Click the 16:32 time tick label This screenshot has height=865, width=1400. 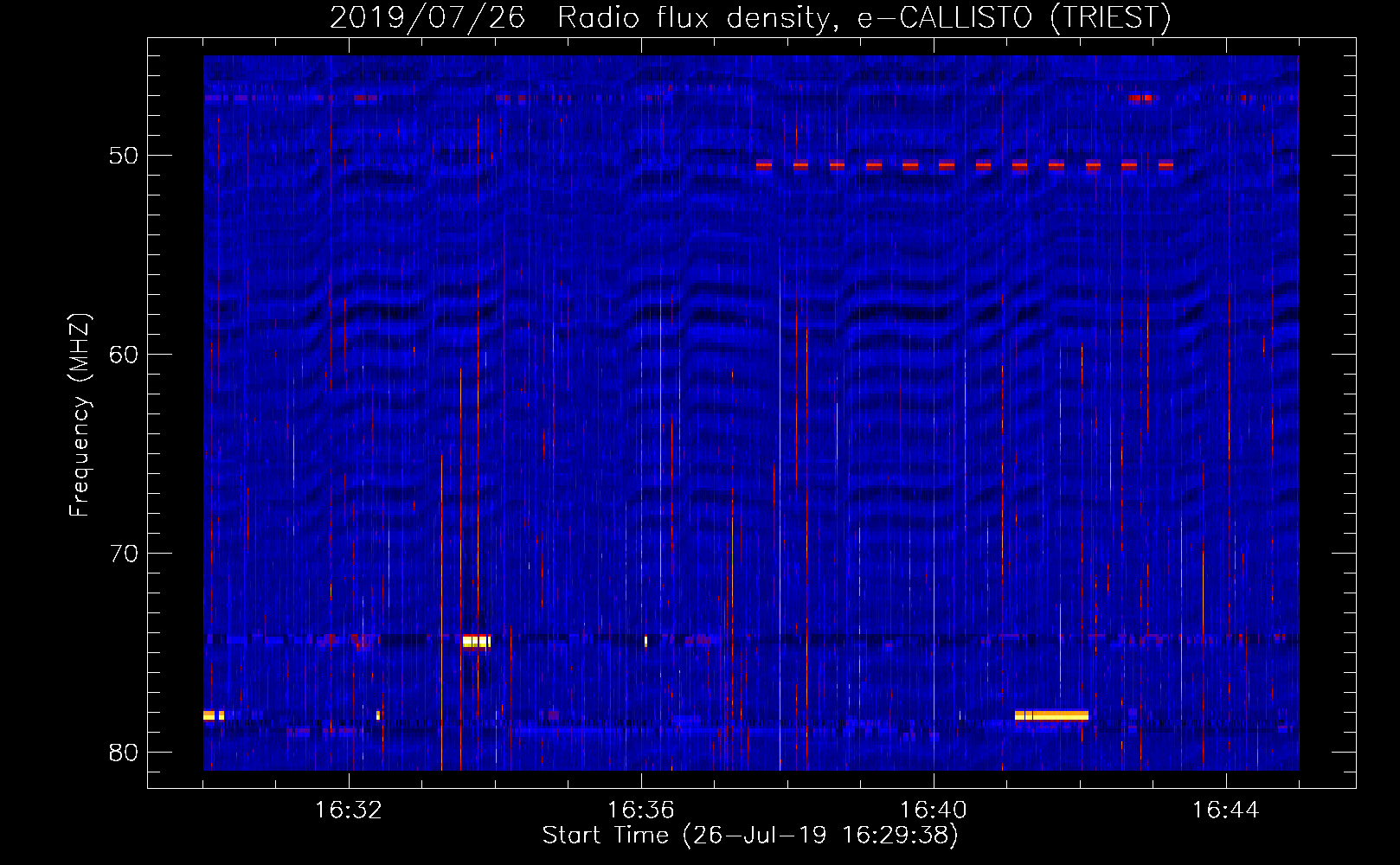349,811
